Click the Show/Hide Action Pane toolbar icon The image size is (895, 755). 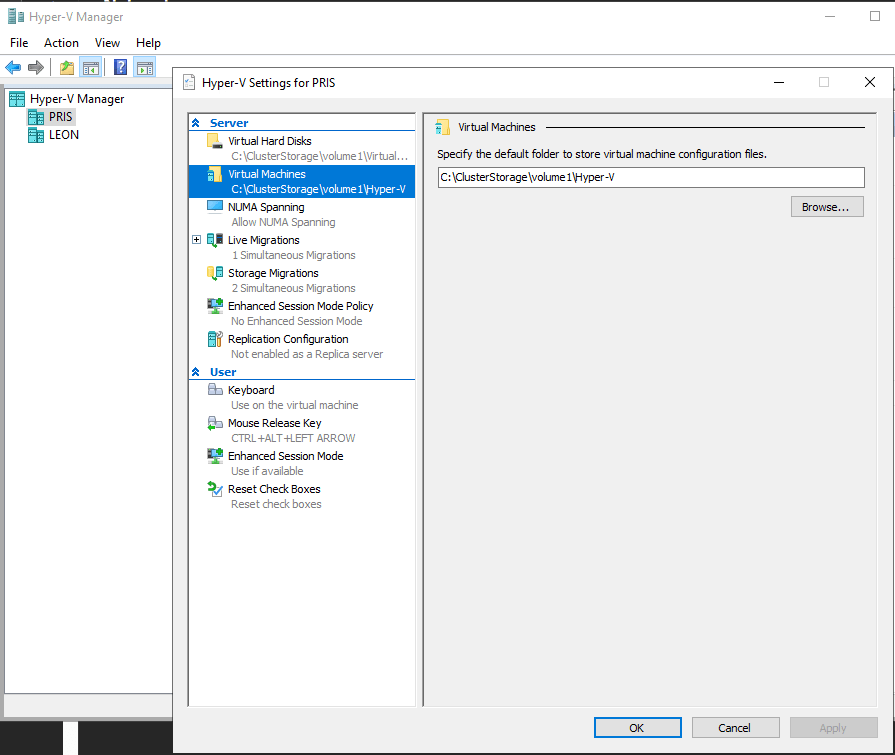145,68
